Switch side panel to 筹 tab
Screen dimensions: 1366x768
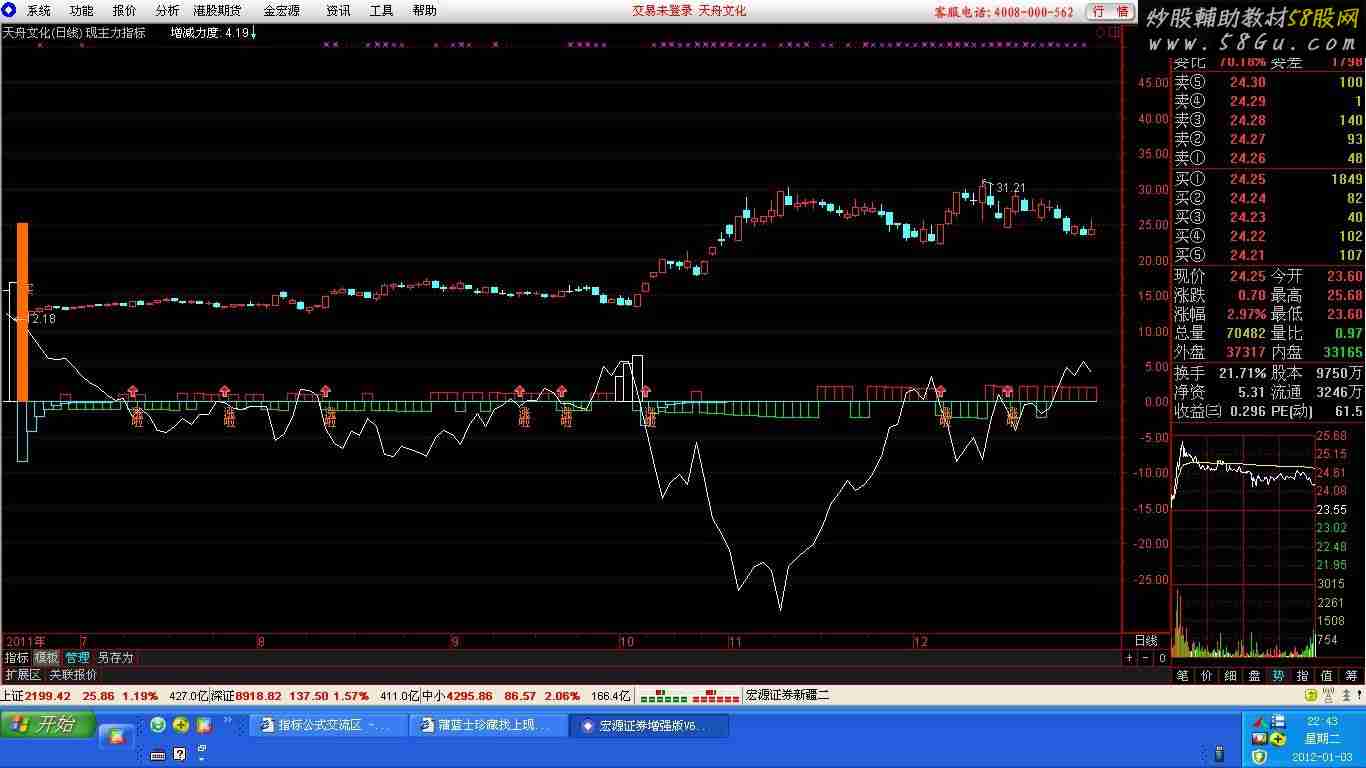(x=1352, y=676)
